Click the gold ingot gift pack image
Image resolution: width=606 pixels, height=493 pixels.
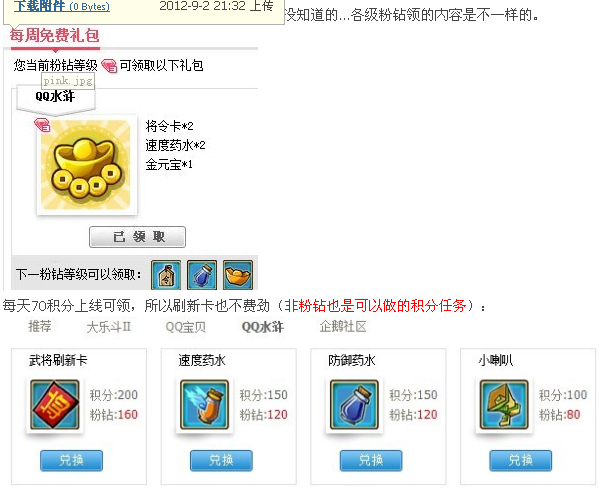(x=86, y=165)
